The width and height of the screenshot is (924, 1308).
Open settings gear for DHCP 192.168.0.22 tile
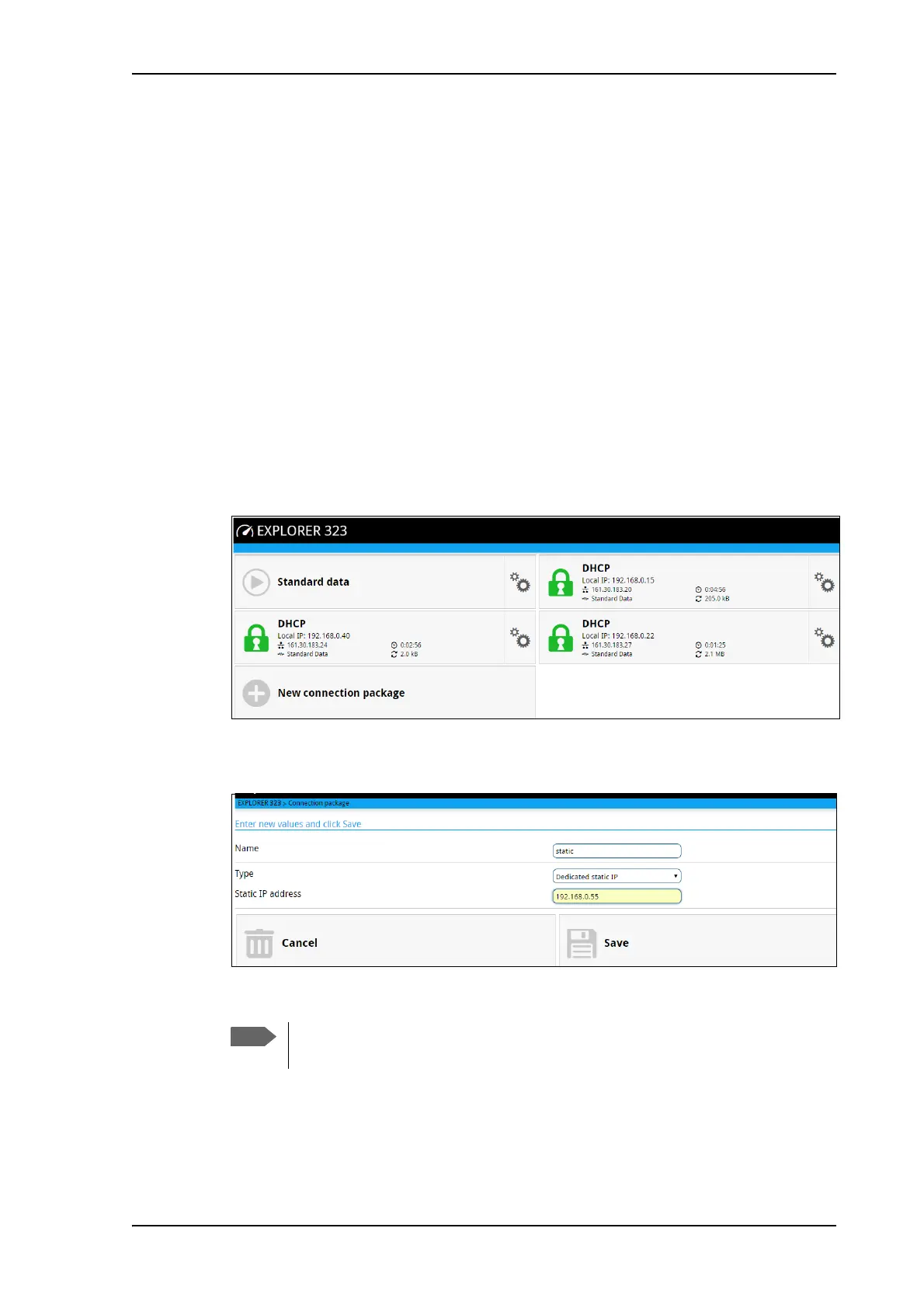coord(824,638)
